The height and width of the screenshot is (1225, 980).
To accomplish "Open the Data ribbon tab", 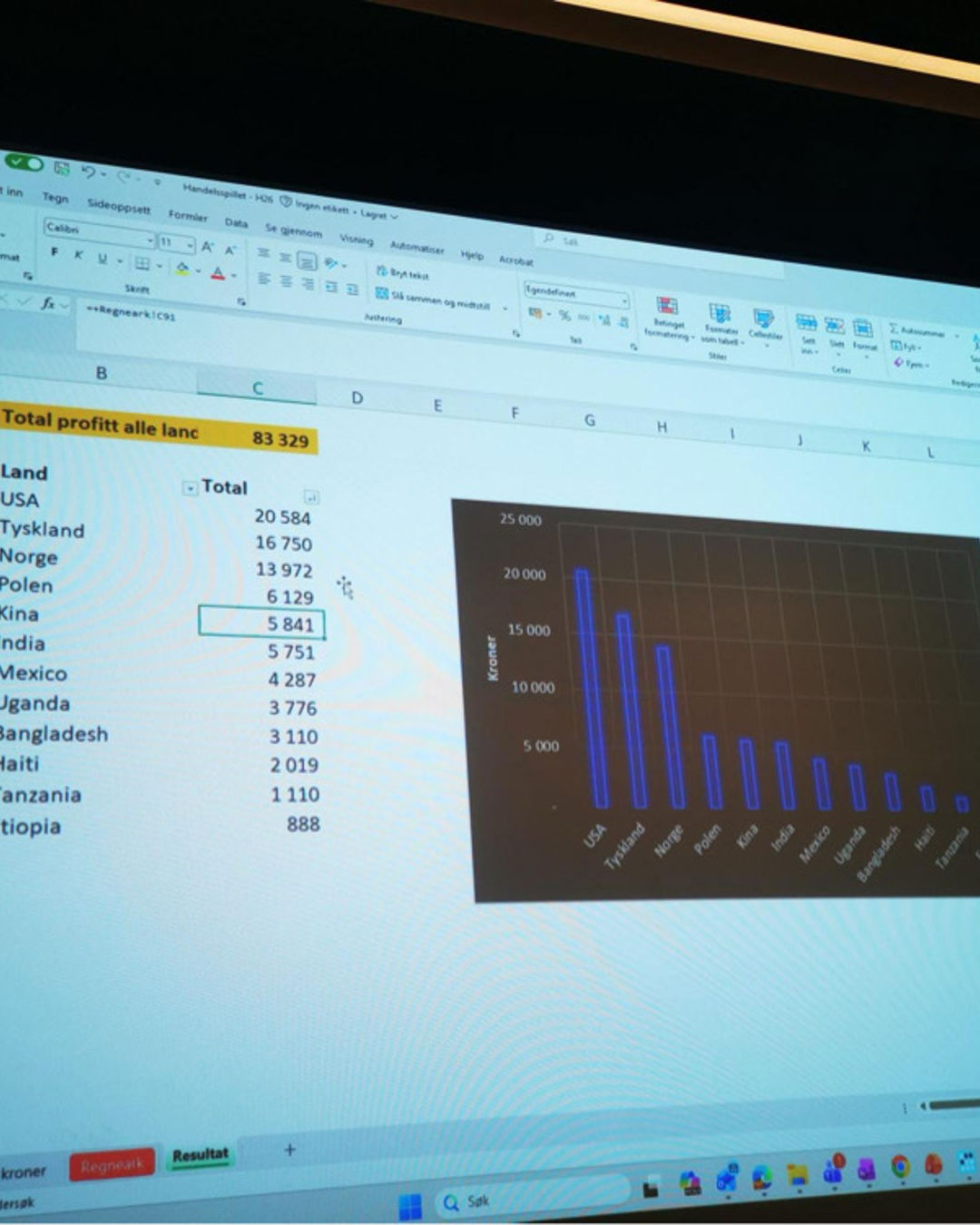I will point(236,222).
